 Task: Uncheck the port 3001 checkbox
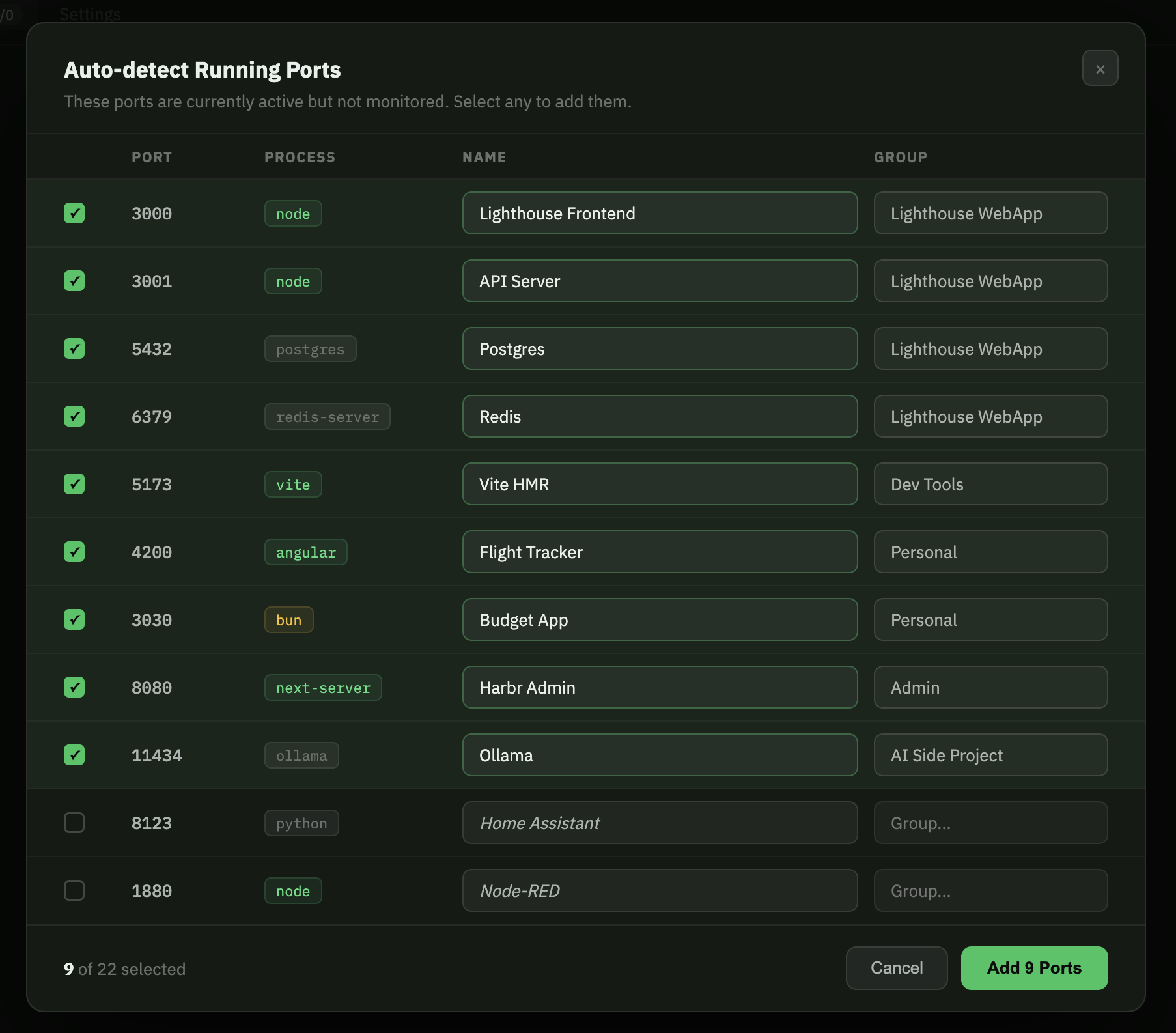(x=74, y=281)
